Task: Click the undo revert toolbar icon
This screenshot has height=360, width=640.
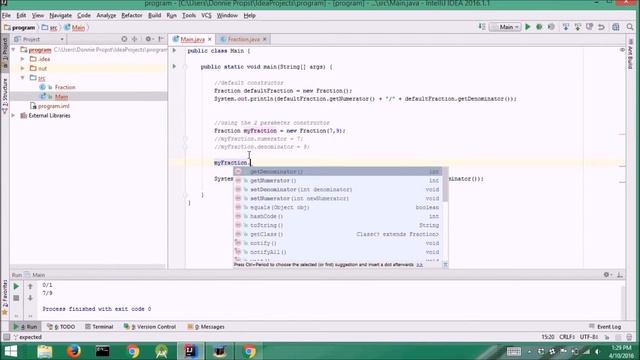Action: pos(601,27)
